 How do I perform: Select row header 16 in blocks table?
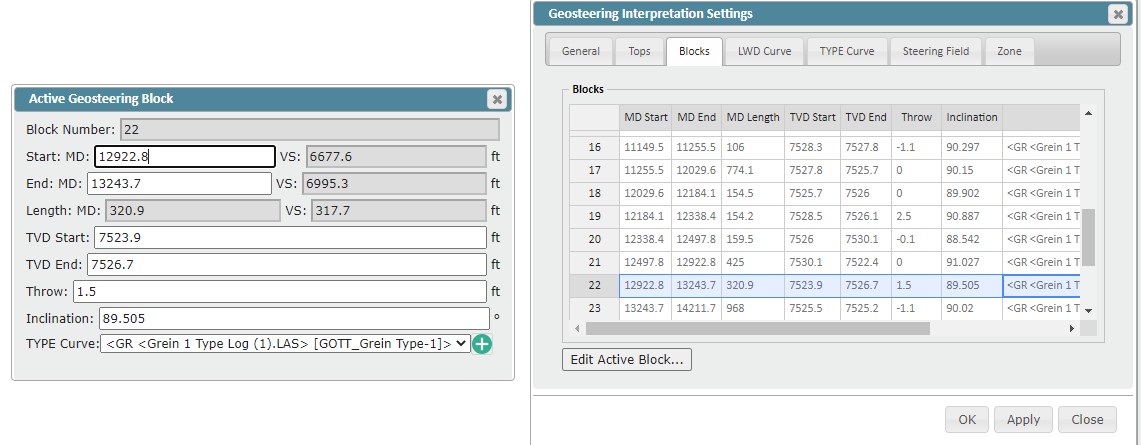click(x=595, y=147)
